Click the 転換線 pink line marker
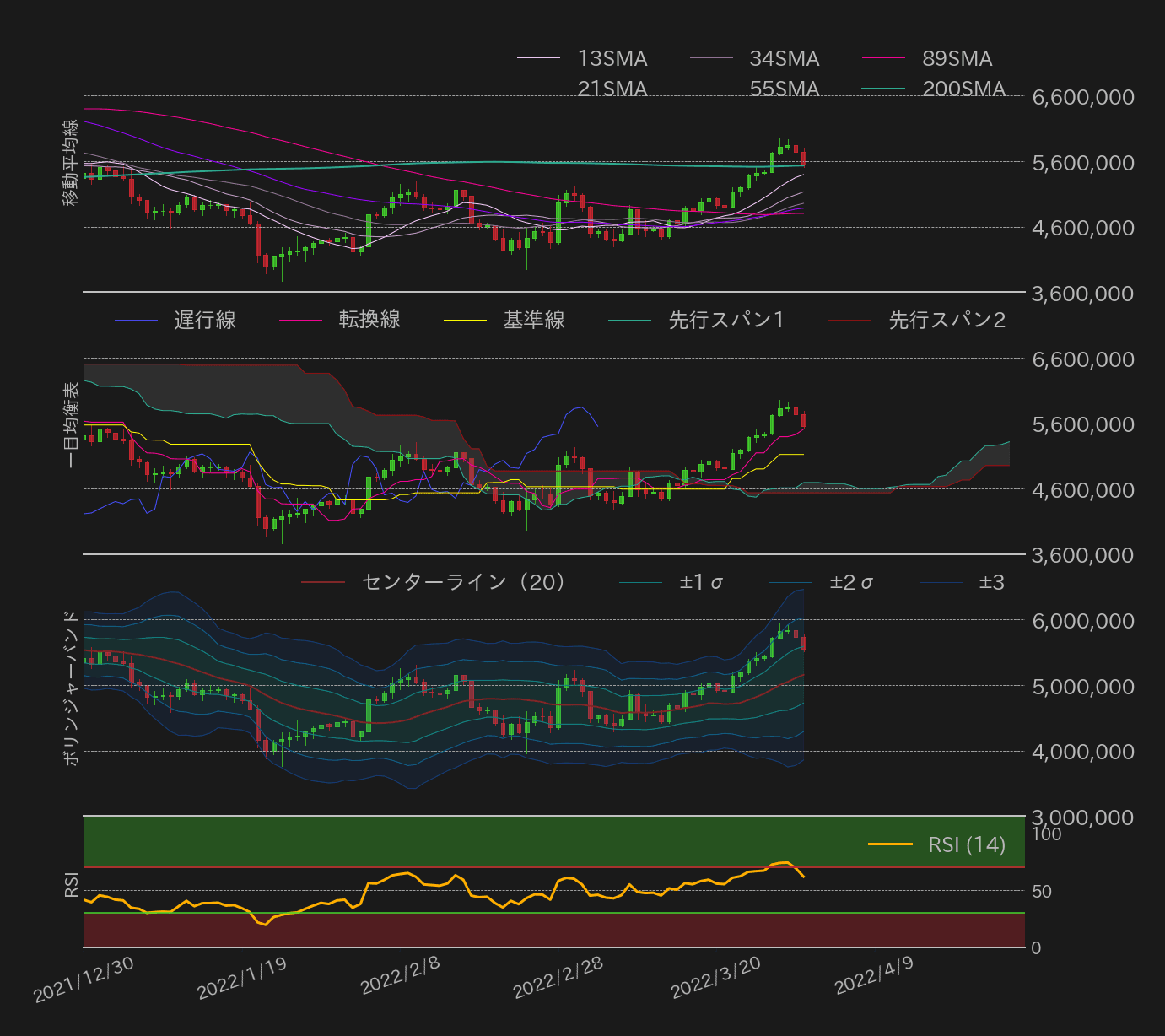1165x1036 pixels. (302, 321)
